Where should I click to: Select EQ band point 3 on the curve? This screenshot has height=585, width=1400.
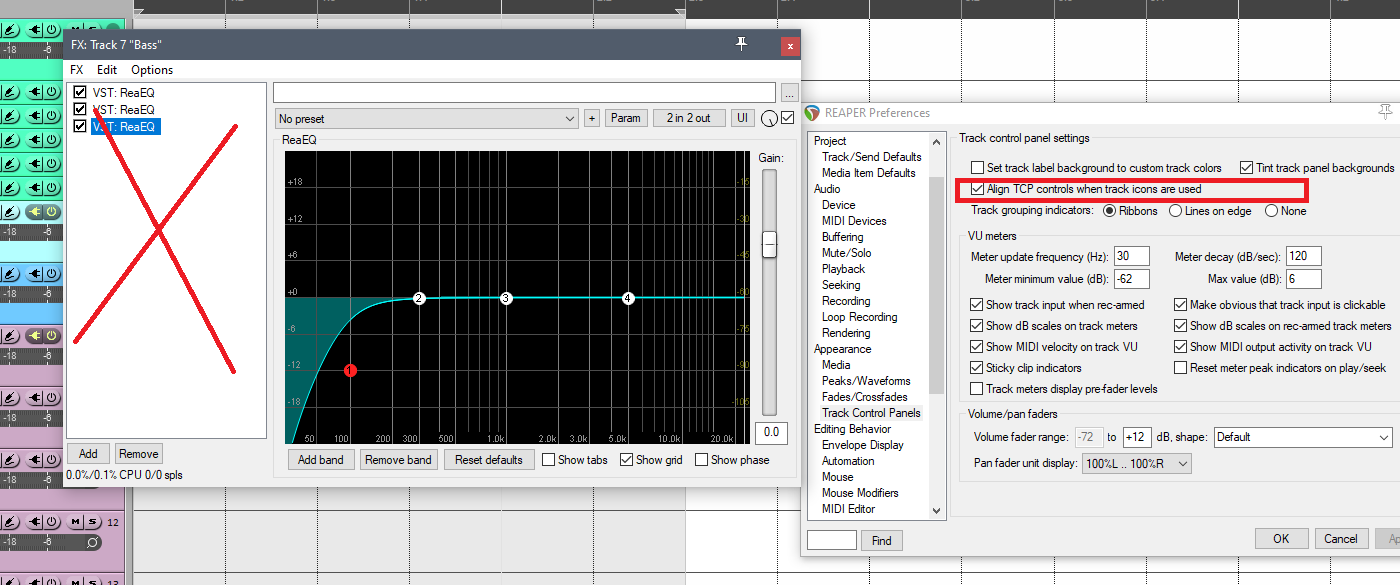506,298
